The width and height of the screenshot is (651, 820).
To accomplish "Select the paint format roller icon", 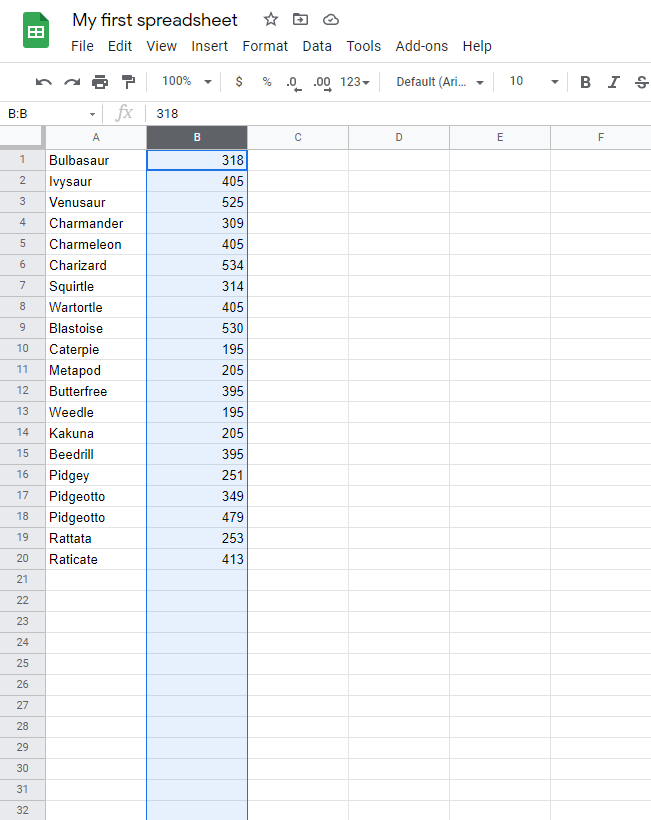I will click(128, 82).
